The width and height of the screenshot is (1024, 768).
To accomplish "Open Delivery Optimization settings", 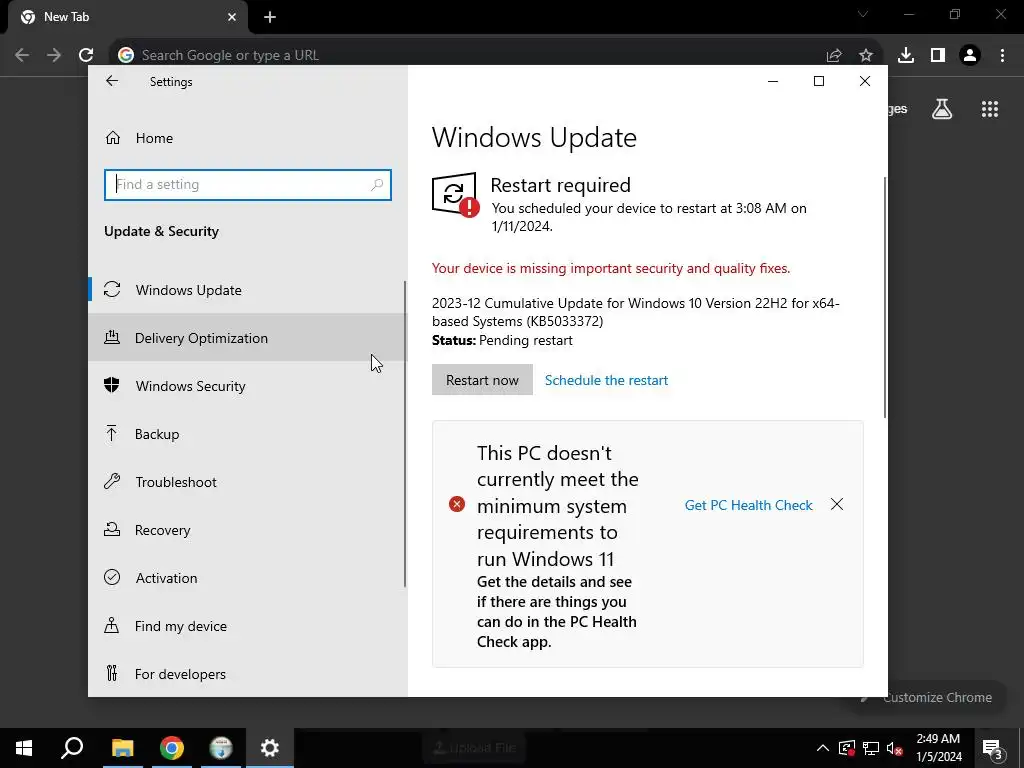I will [x=248, y=338].
